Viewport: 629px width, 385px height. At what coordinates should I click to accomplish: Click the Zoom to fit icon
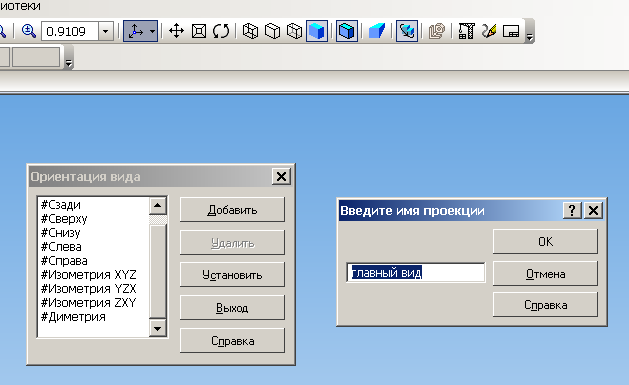click(199, 31)
